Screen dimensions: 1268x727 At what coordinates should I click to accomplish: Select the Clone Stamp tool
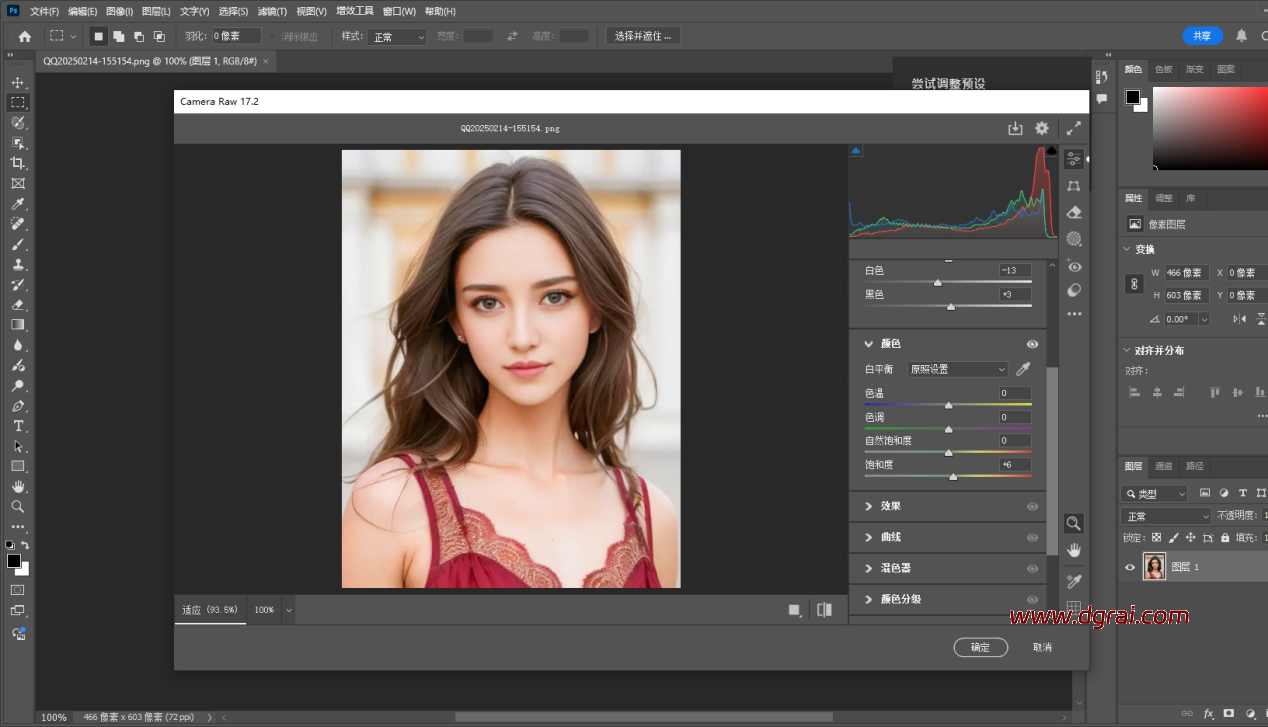(17, 264)
